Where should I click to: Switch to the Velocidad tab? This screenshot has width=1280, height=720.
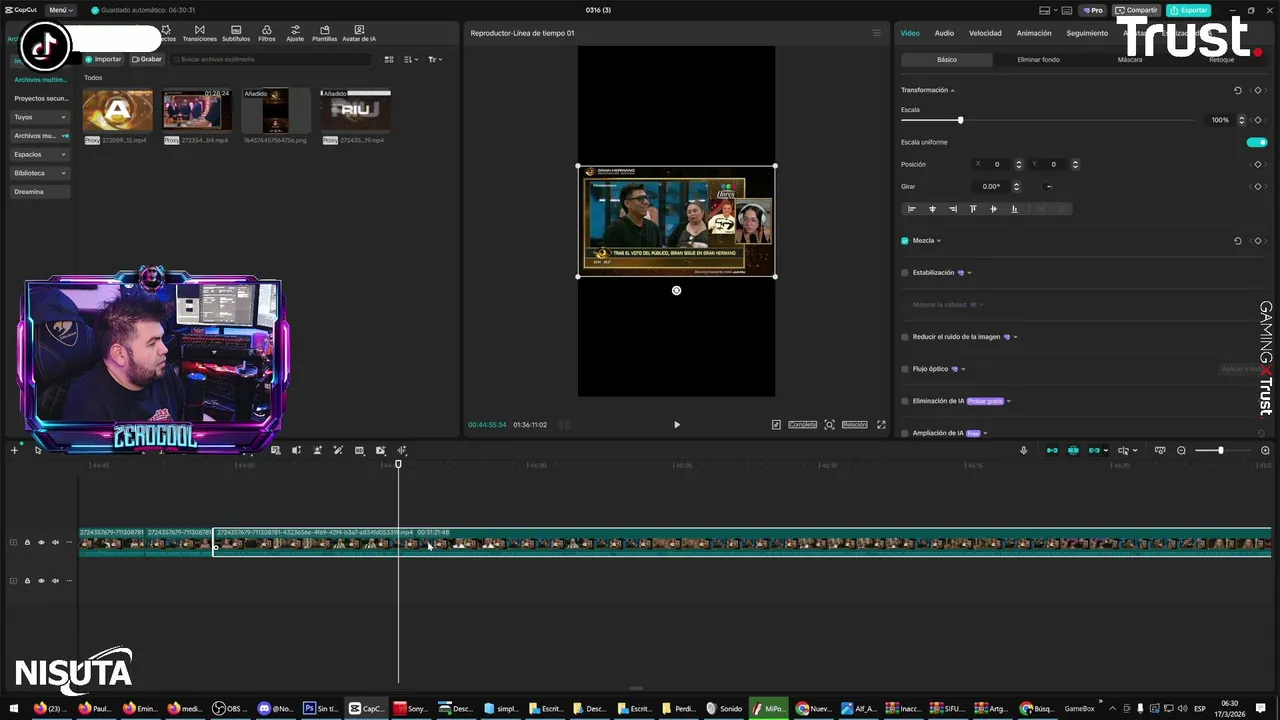(985, 33)
